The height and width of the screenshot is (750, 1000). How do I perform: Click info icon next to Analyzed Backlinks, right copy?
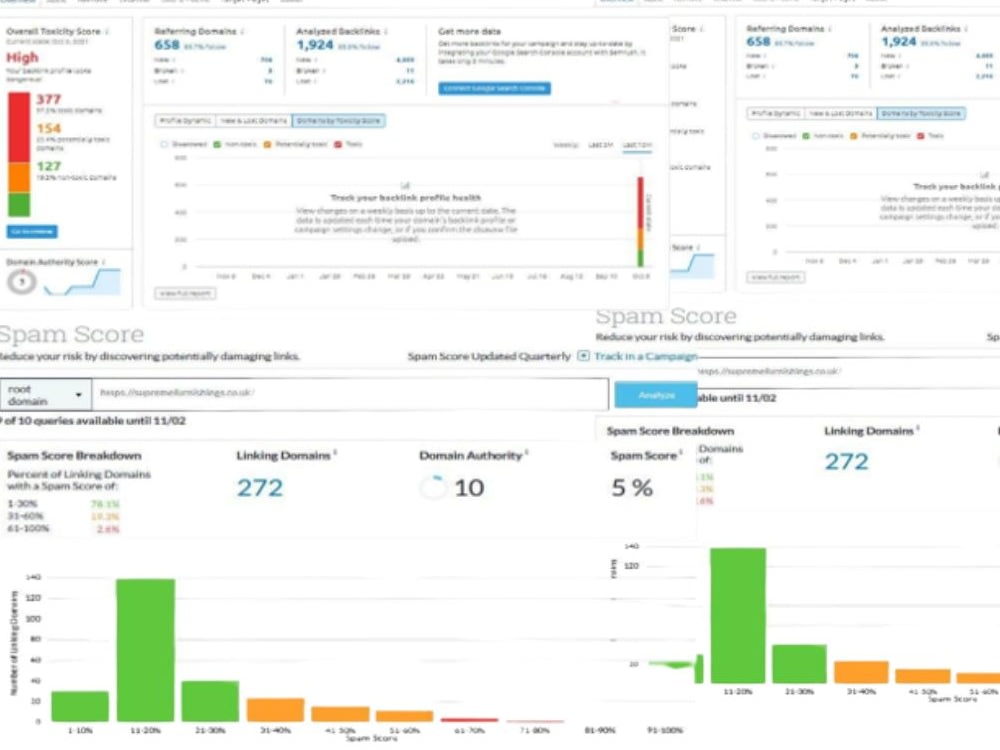pos(966,29)
